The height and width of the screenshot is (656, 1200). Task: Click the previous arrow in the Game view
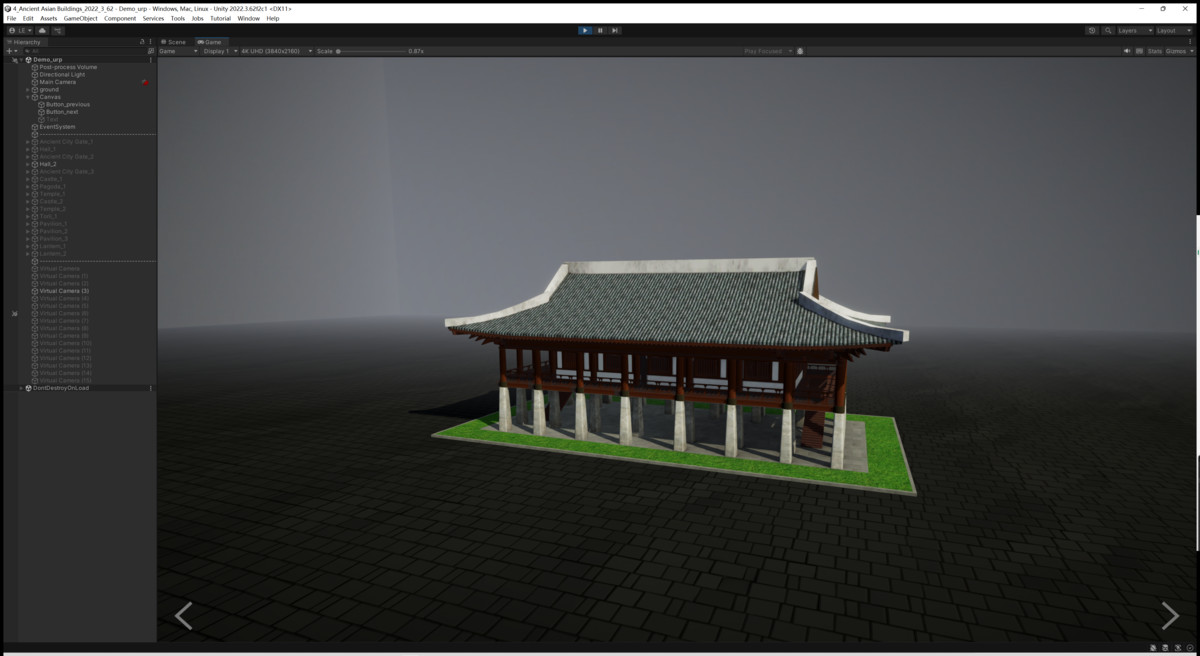pyautogui.click(x=185, y=616)
